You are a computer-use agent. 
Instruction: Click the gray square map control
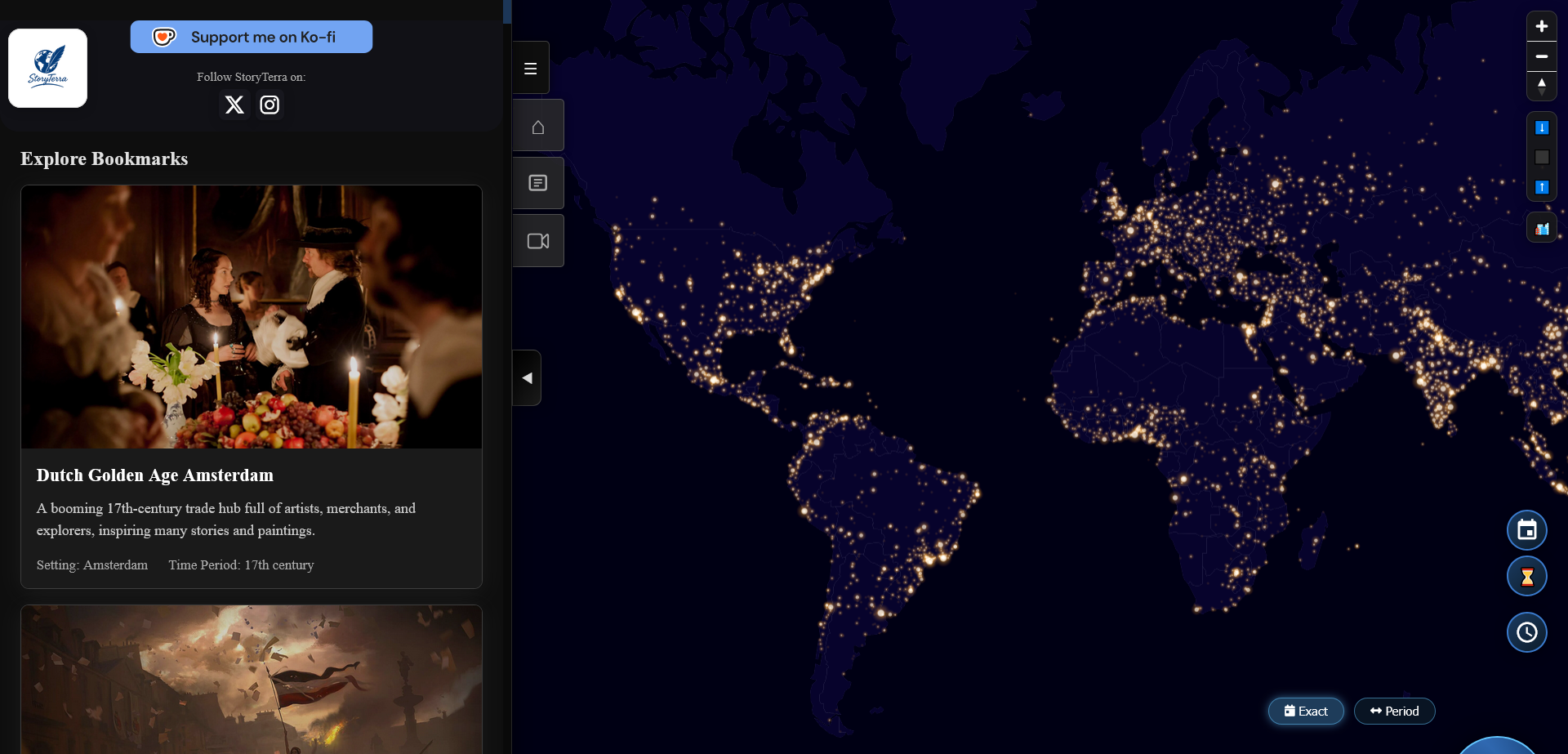pos(1541,157)
